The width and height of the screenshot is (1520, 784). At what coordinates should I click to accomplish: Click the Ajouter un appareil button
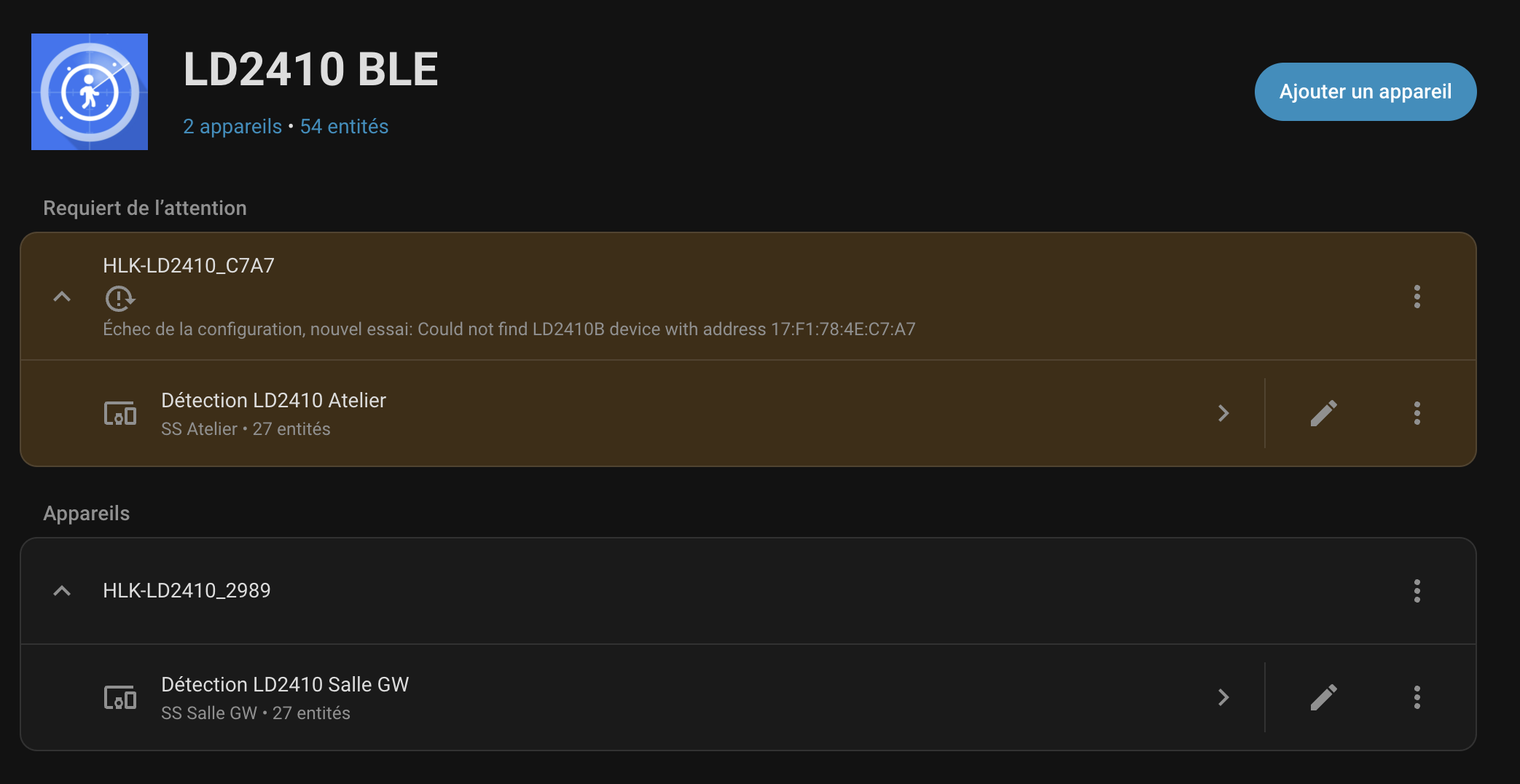click(x=1365, y=92)
